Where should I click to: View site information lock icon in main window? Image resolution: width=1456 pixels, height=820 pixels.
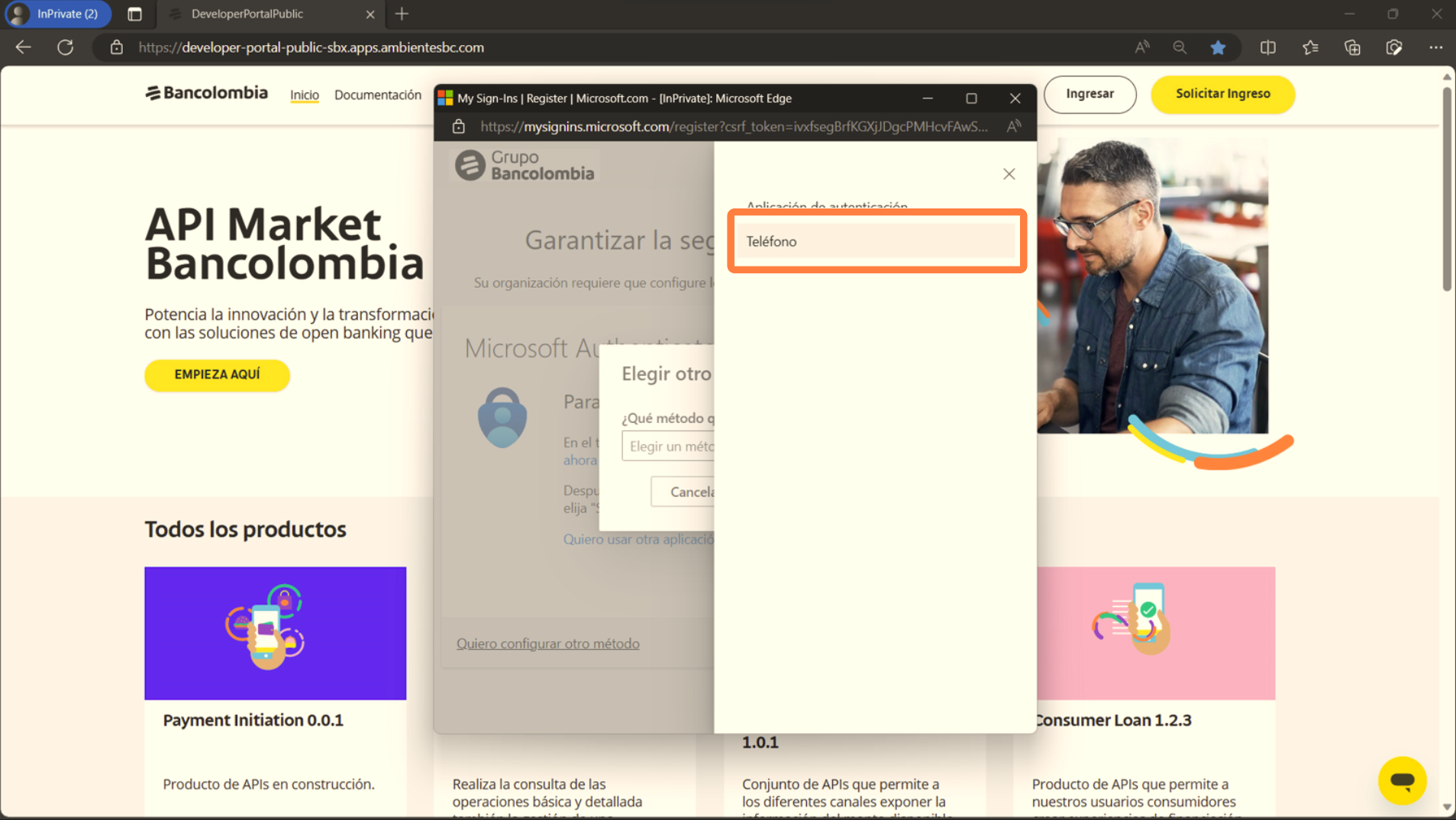(x=116, y=47)
